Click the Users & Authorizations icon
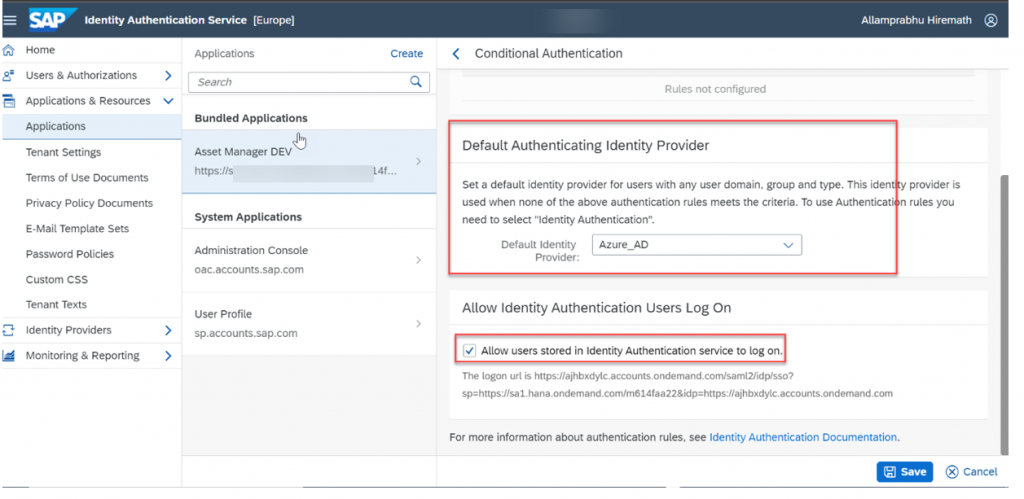The image size is (1024, 499). pos(9,75)
